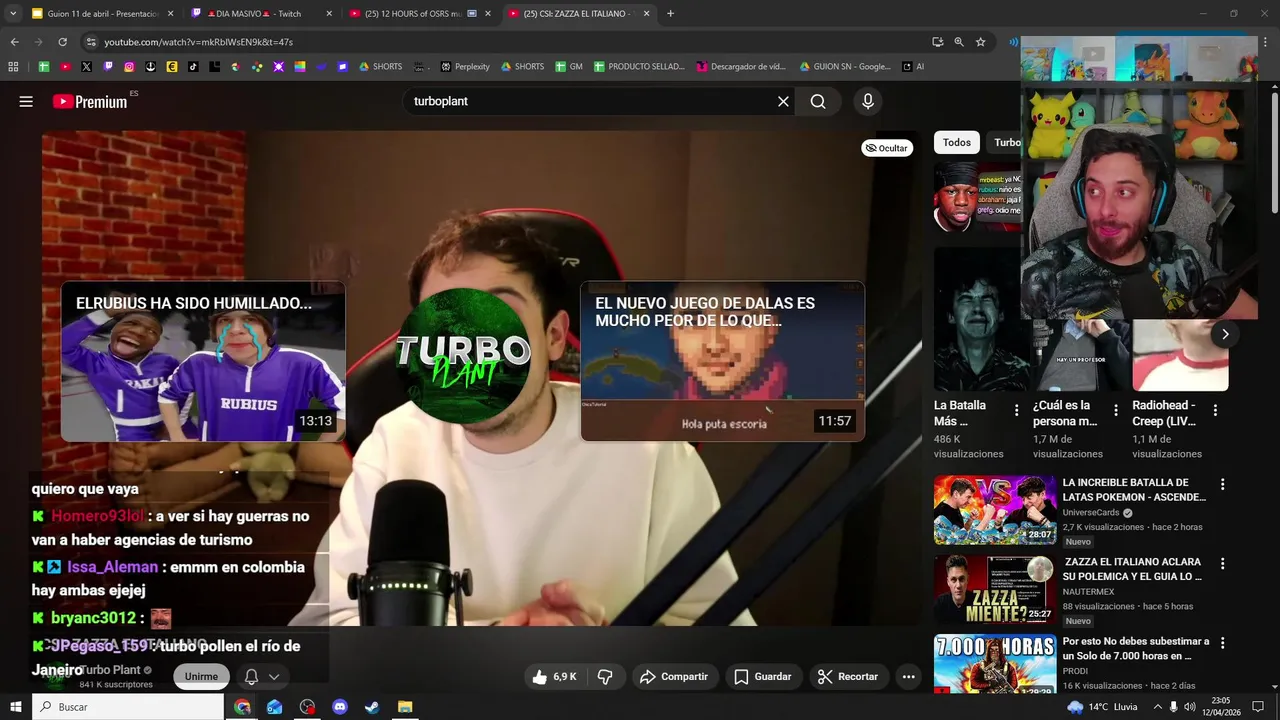
Task: Show next shorts with the arrow
Action: 1225,334
